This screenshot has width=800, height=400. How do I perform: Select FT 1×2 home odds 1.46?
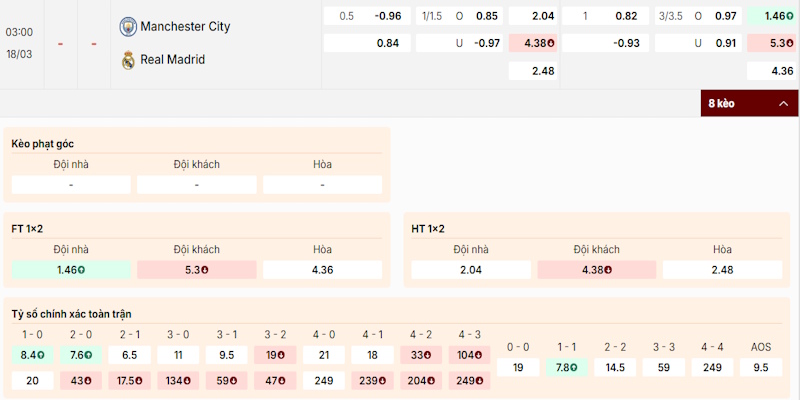coord(71,270)
